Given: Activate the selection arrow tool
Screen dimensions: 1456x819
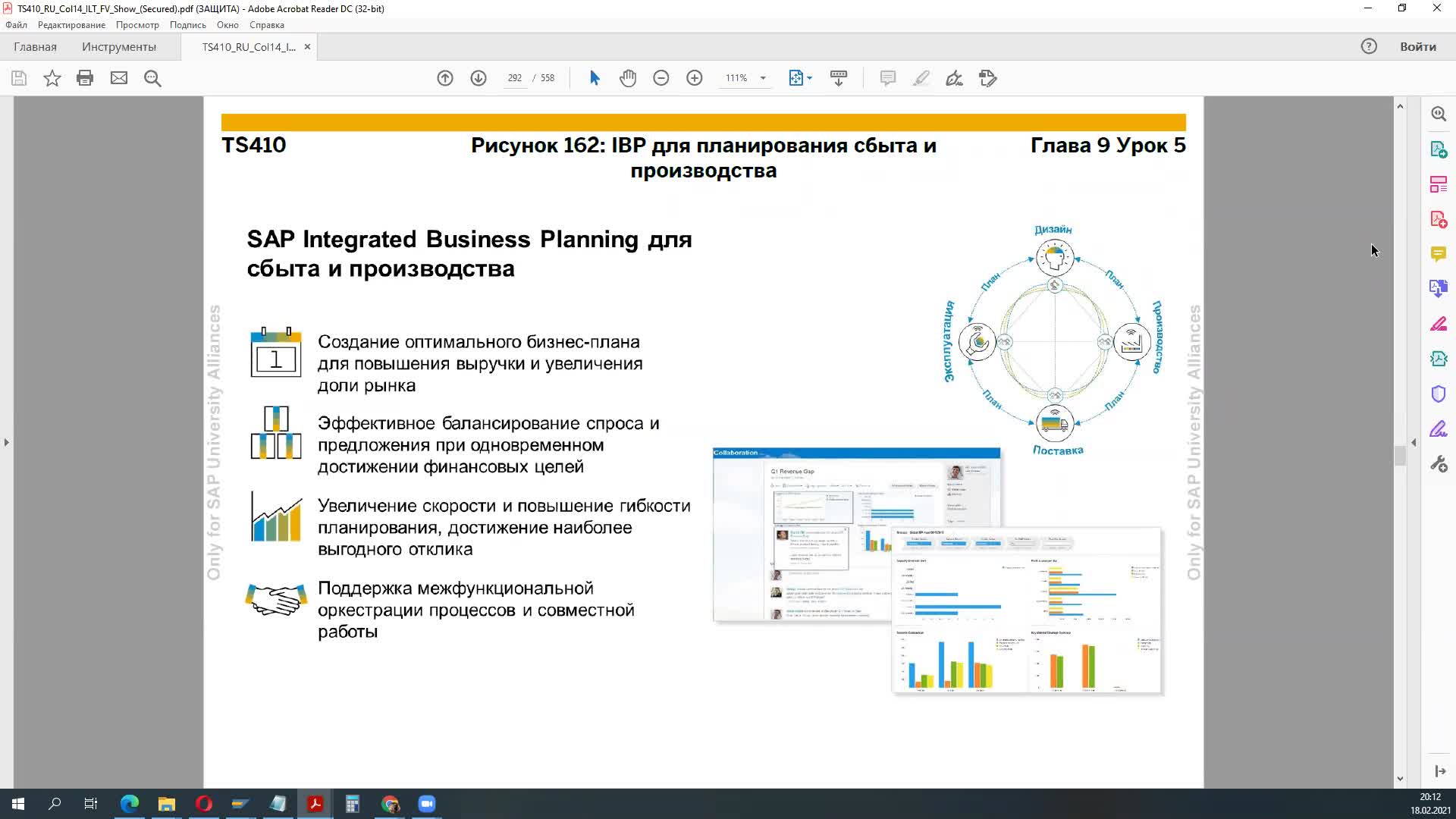Looking at the screenshot, I should [595, 78].
